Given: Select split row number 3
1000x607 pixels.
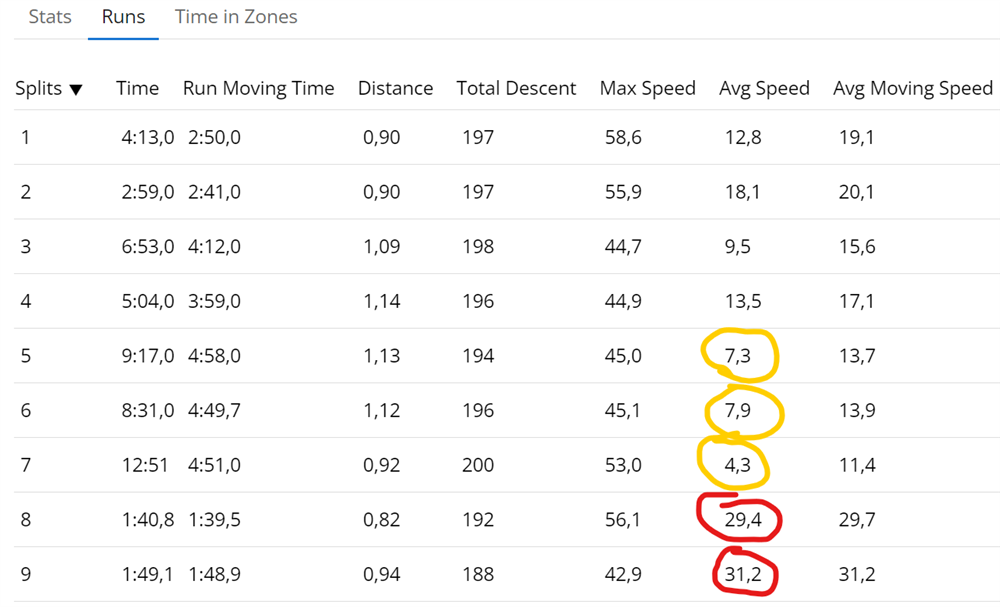Looking at the screenshot, I should click(25, 246).
